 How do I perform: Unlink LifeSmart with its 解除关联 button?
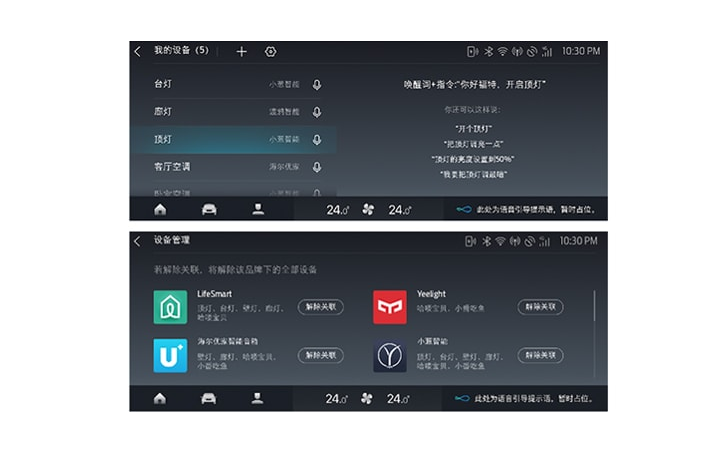point(321,307)
